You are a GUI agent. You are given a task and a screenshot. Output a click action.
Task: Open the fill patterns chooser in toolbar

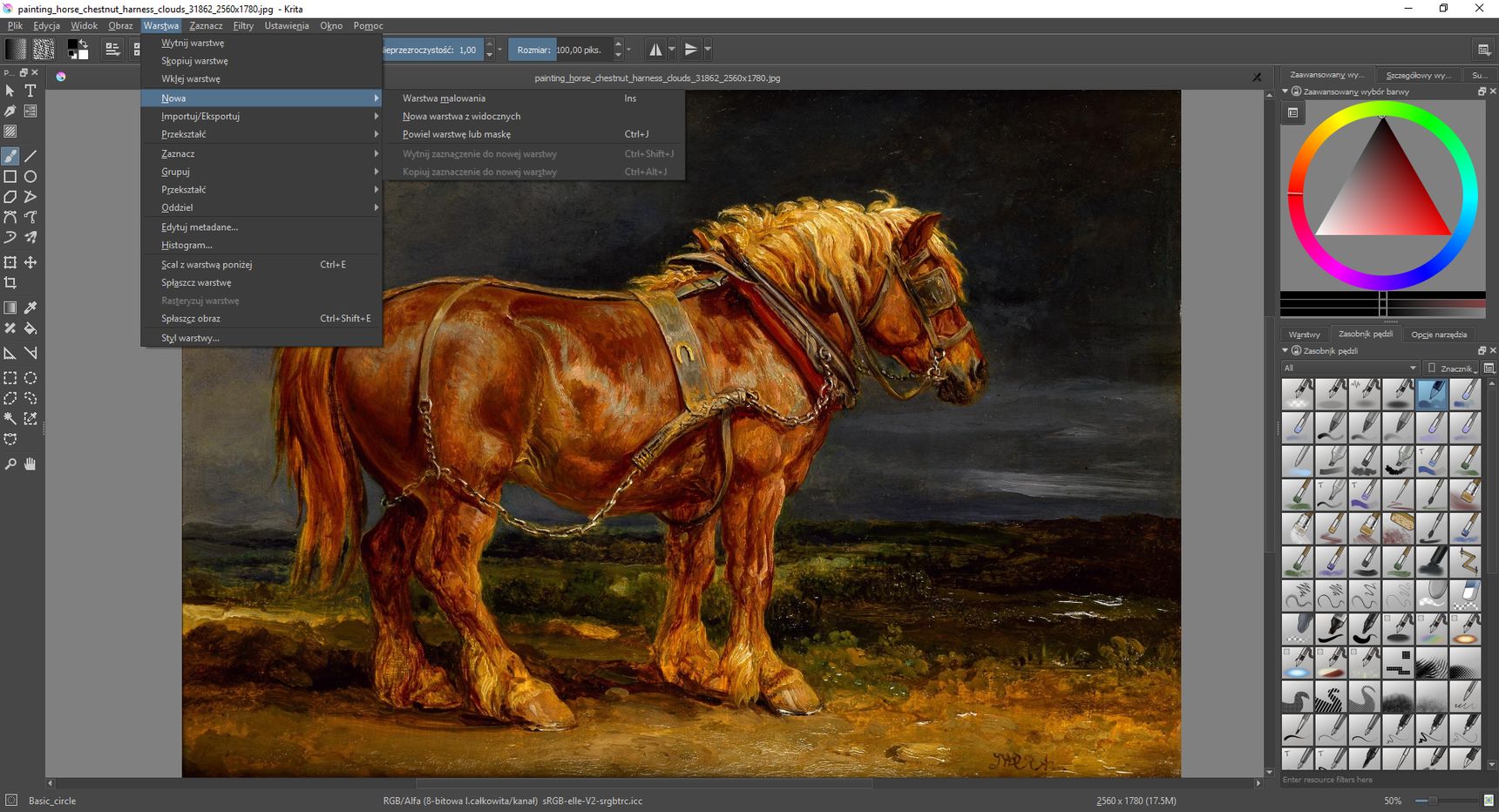[x=44, y=50]
